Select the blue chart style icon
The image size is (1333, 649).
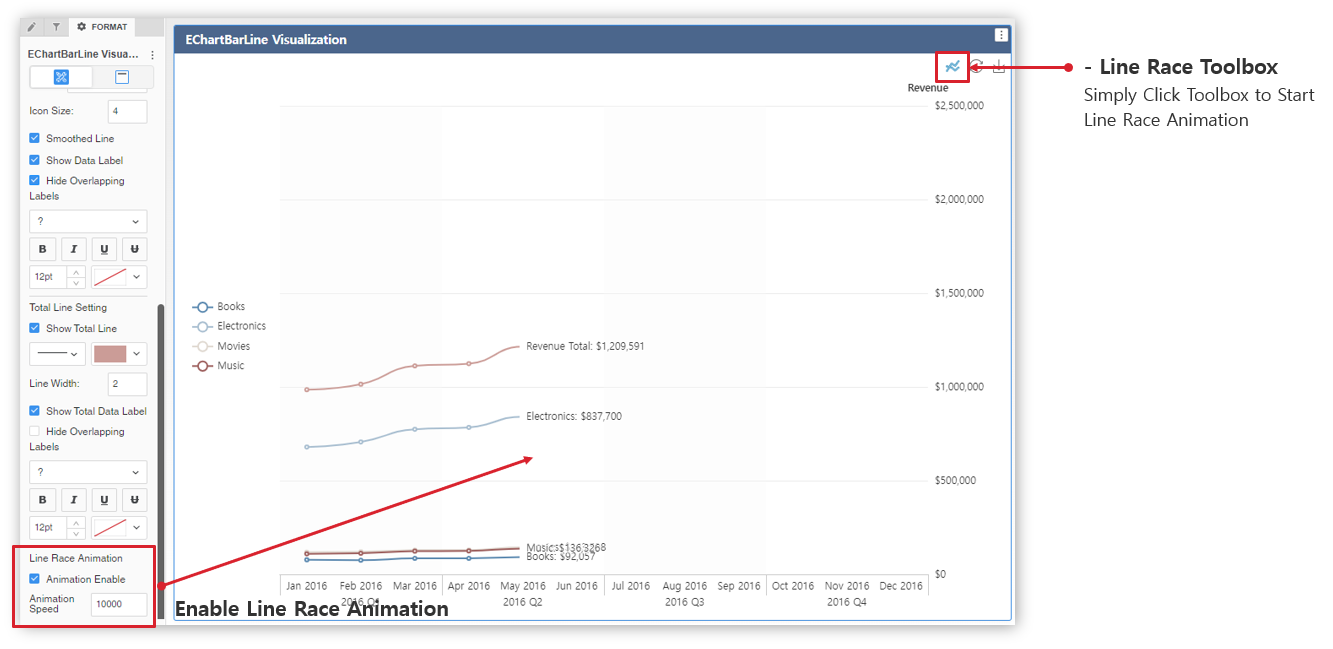(60, 77)
